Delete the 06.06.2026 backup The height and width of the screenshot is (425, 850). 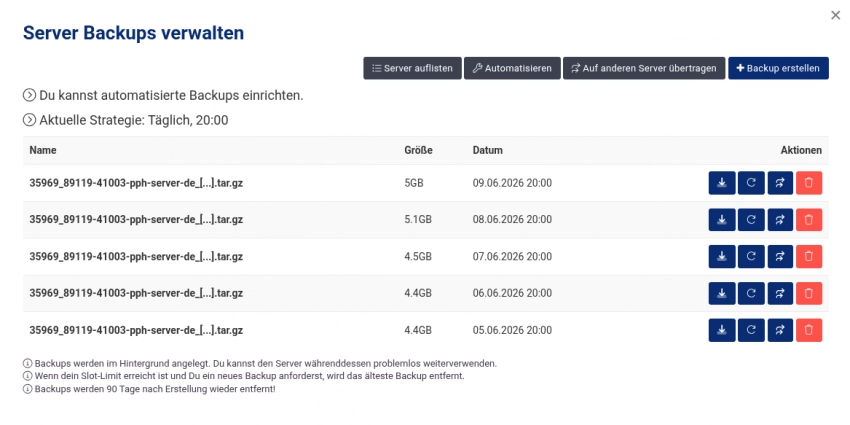[809, 293]
